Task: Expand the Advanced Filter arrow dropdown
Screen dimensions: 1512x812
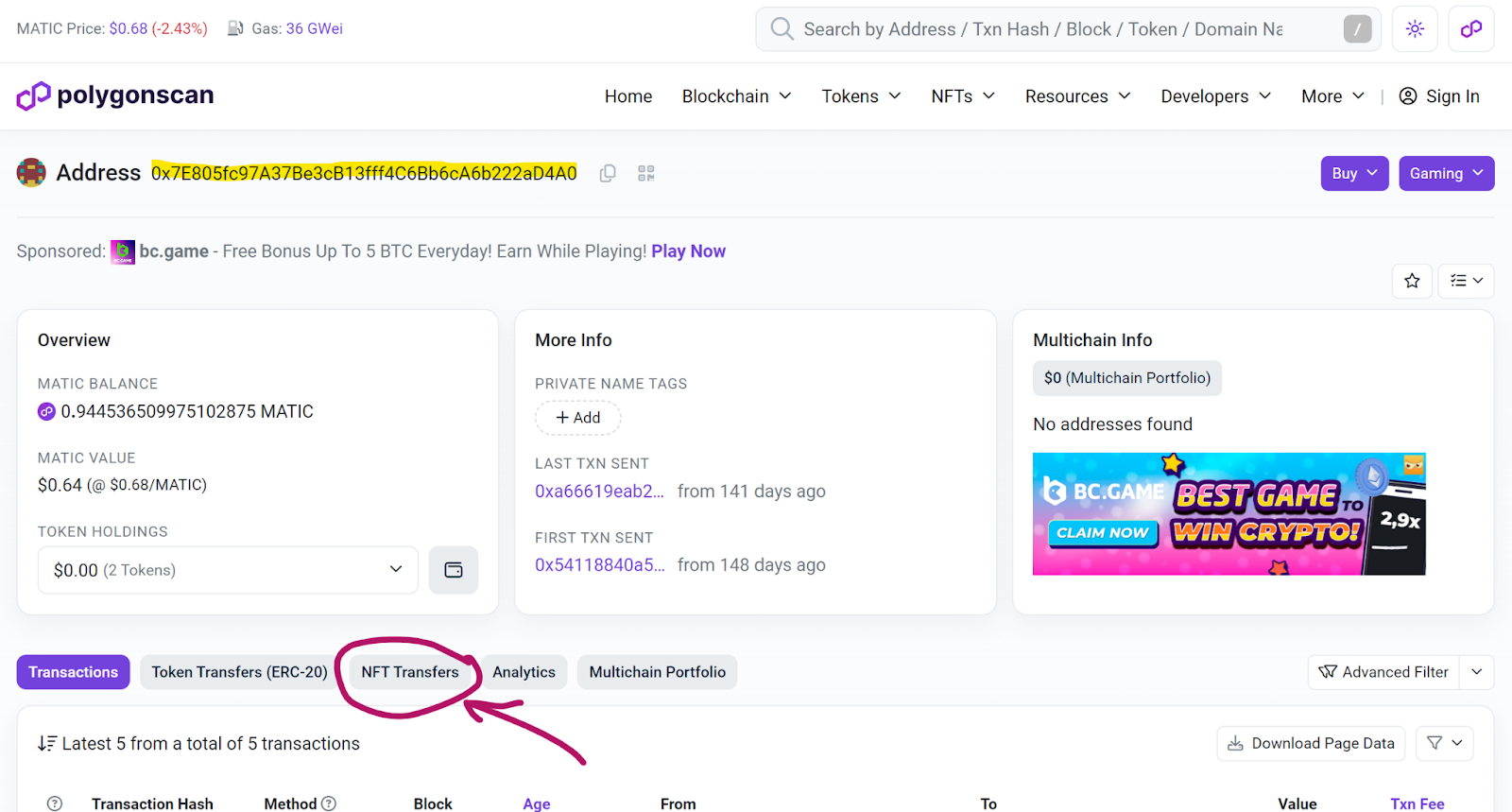Action: click(x=1477, y=672)
